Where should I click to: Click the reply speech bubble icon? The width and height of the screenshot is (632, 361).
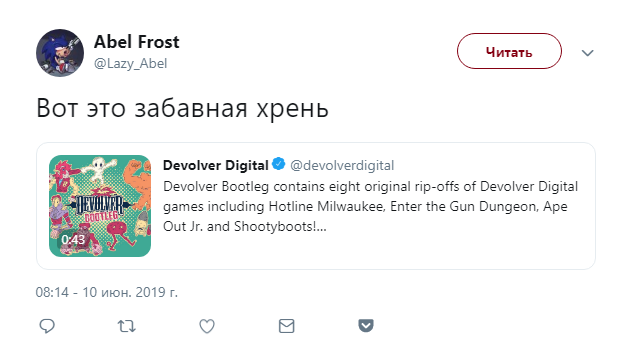pos(47,326)
